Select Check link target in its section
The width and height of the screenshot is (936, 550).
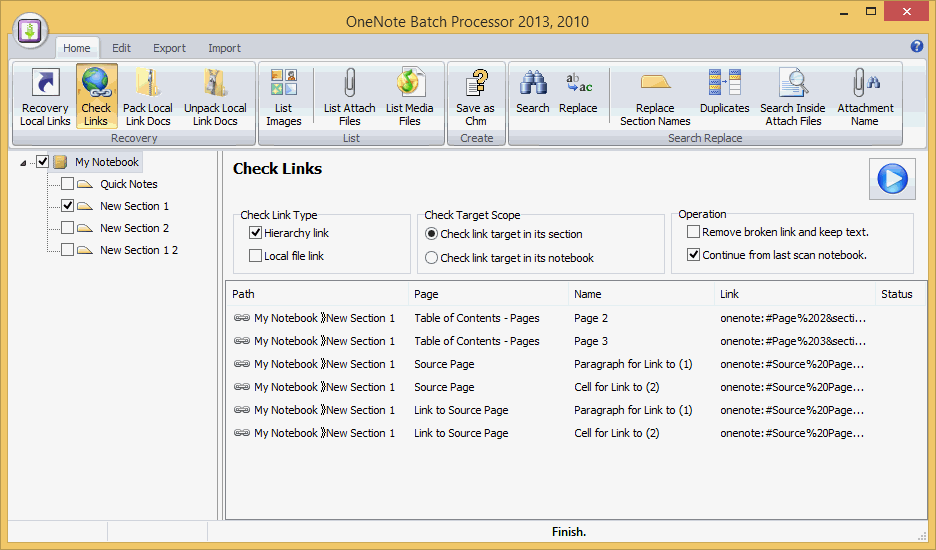(431, 234)
